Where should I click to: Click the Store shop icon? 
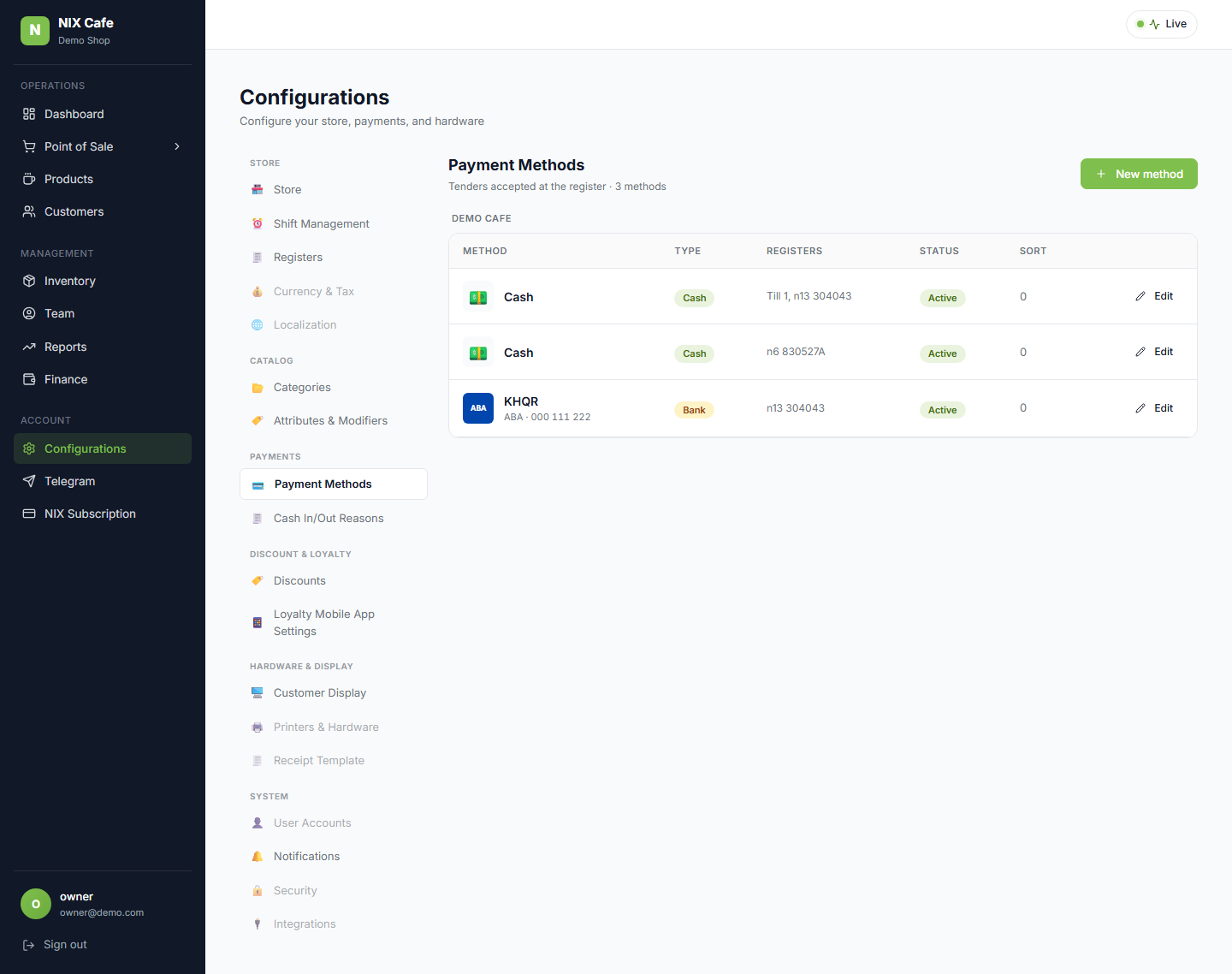coord(258,190)
